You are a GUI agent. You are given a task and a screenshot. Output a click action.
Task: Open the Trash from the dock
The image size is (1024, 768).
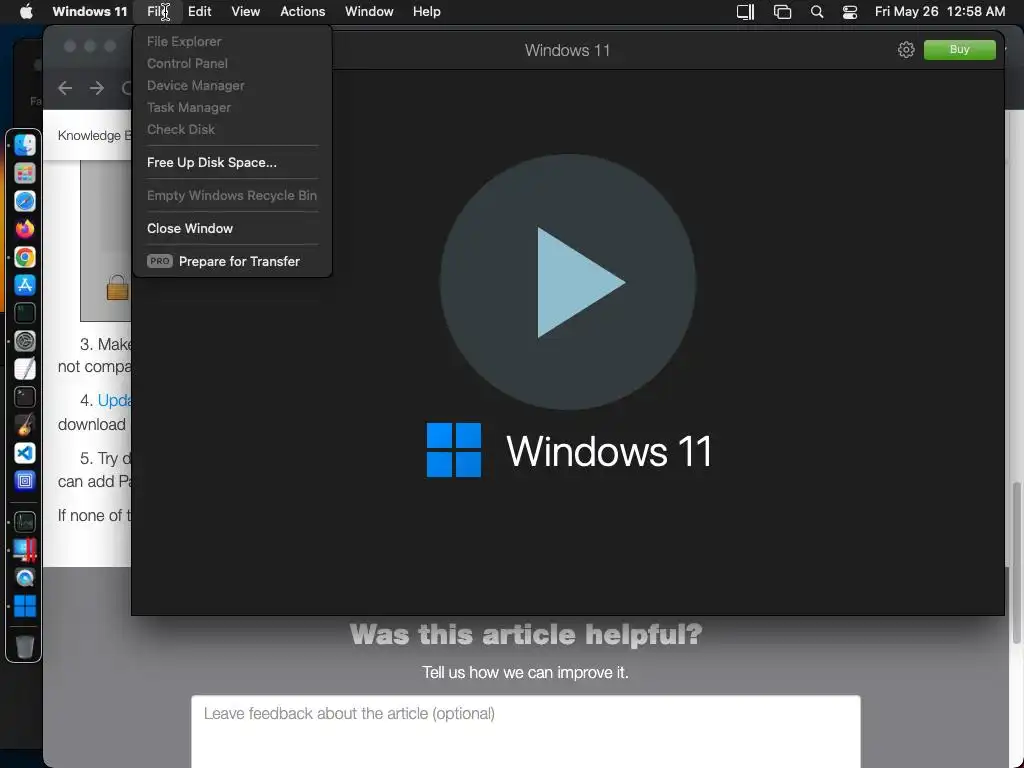click(x=25, y=647)
